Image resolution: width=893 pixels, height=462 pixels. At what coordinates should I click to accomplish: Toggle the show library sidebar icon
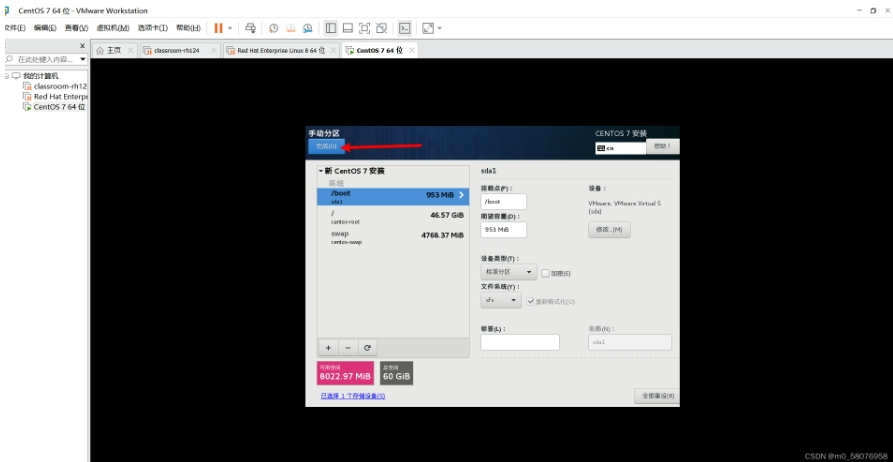click(x=331, y=28)
